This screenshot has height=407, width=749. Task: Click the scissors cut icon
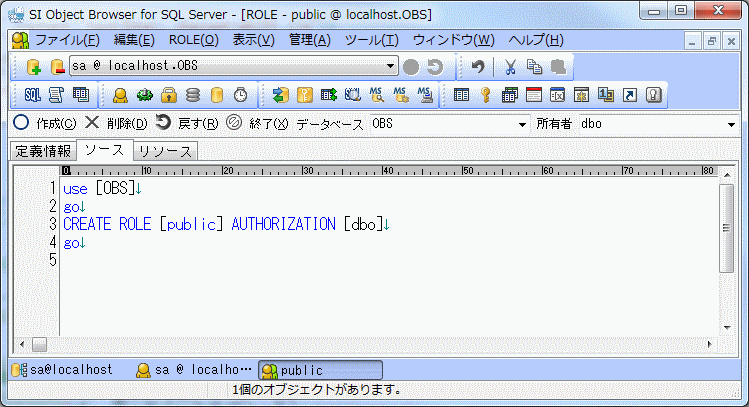510,67
